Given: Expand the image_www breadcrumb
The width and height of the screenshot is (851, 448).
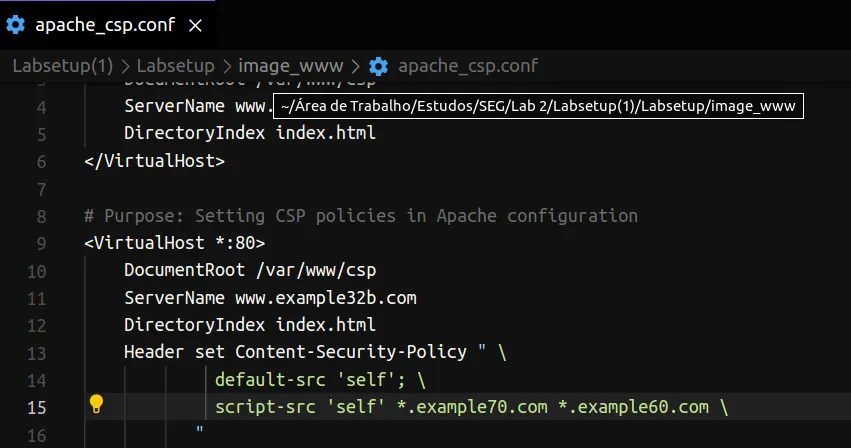Looking at the screenshot, I should tap(296, 67).
